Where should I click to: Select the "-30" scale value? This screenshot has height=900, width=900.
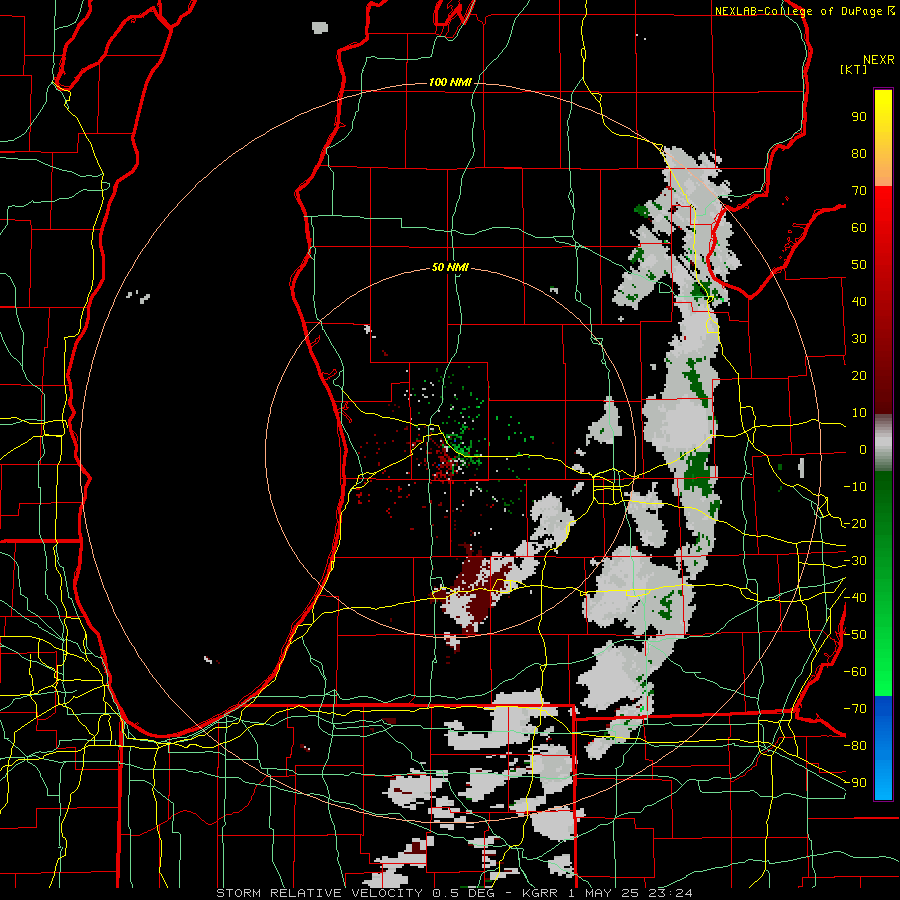pos(855,561)
